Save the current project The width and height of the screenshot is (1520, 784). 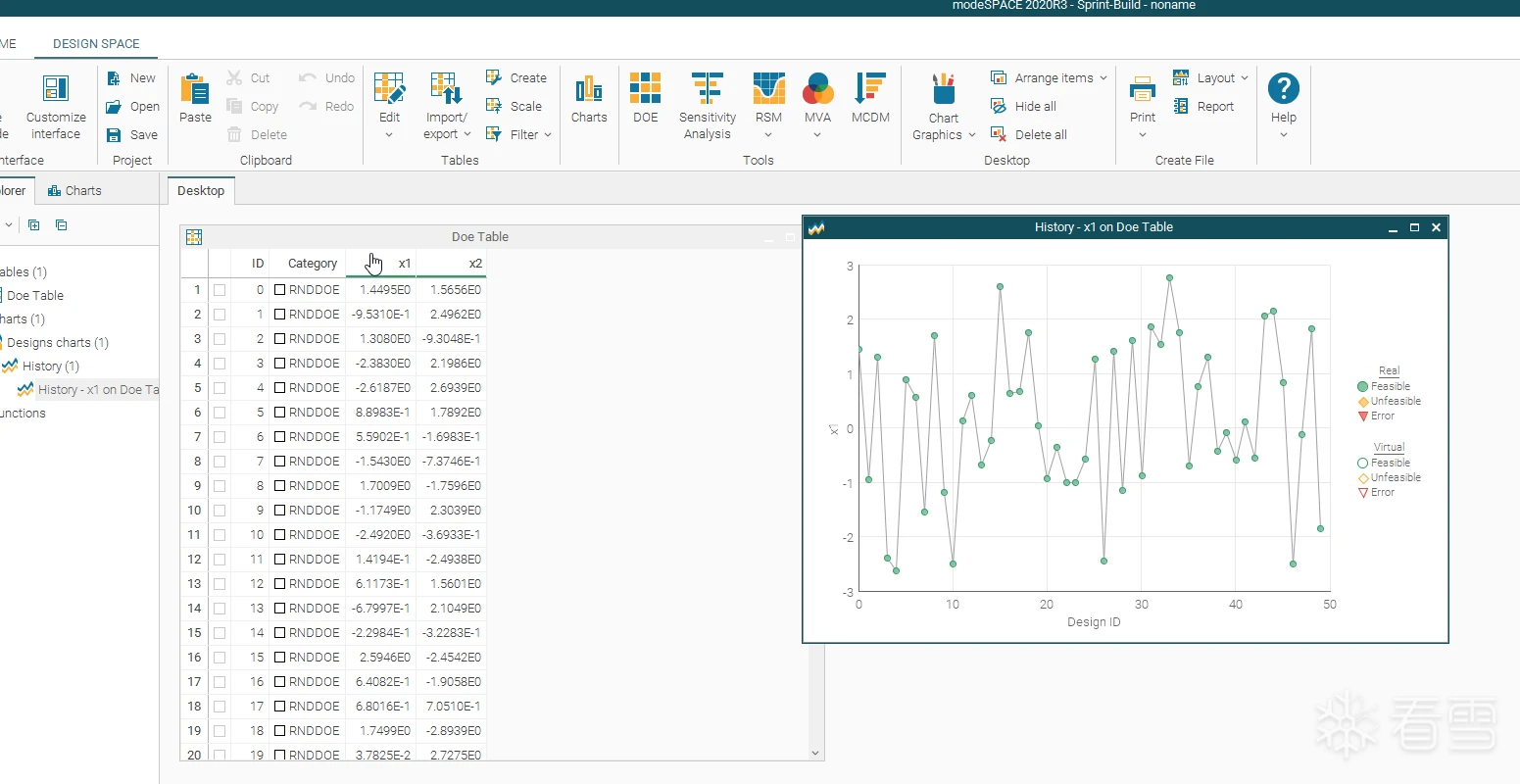tap(131, 135)
